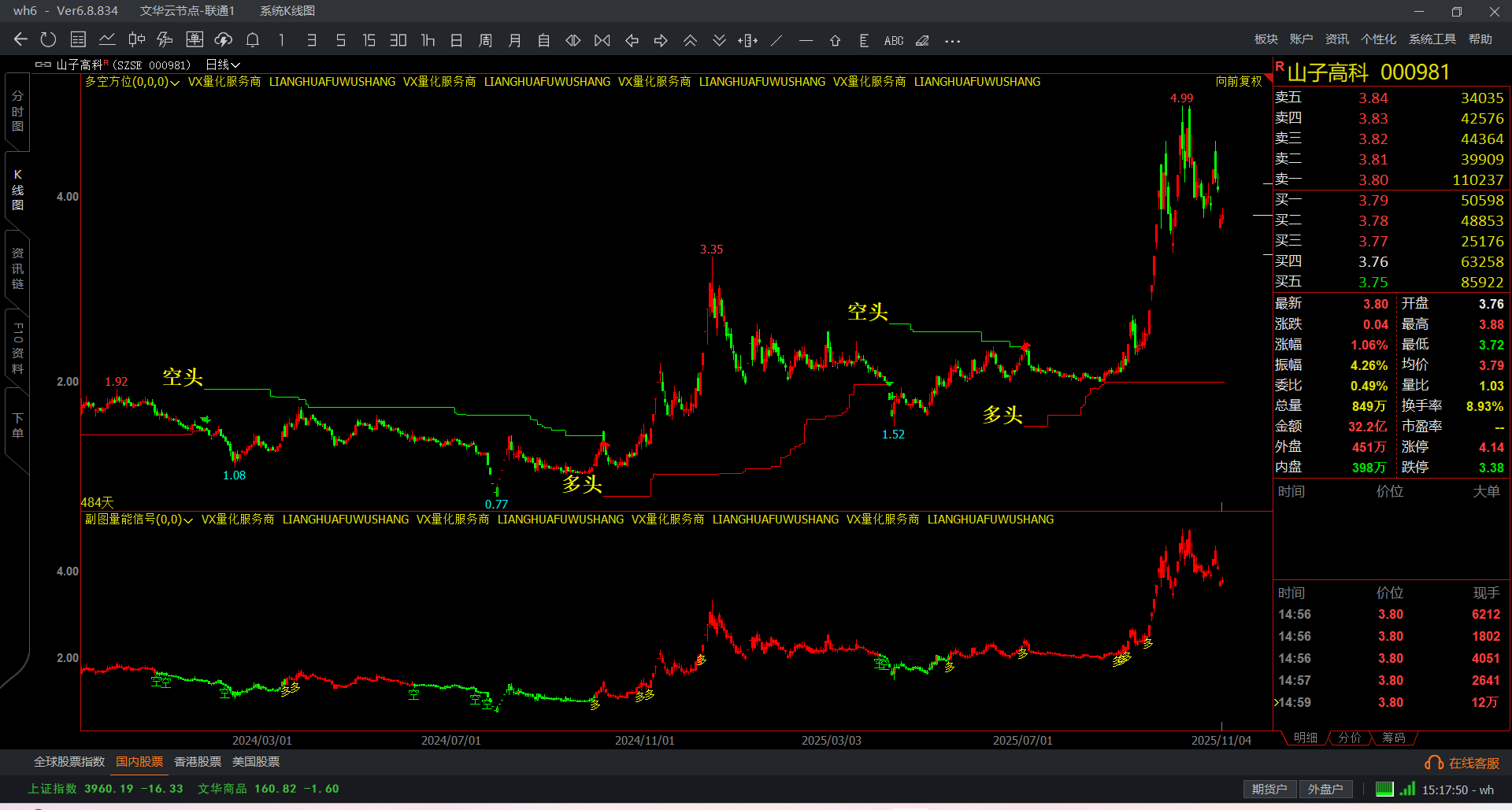Open the 系统工具 menu
The image size is (1512, 810).
pyautogui.click(x=1432, y=39)
